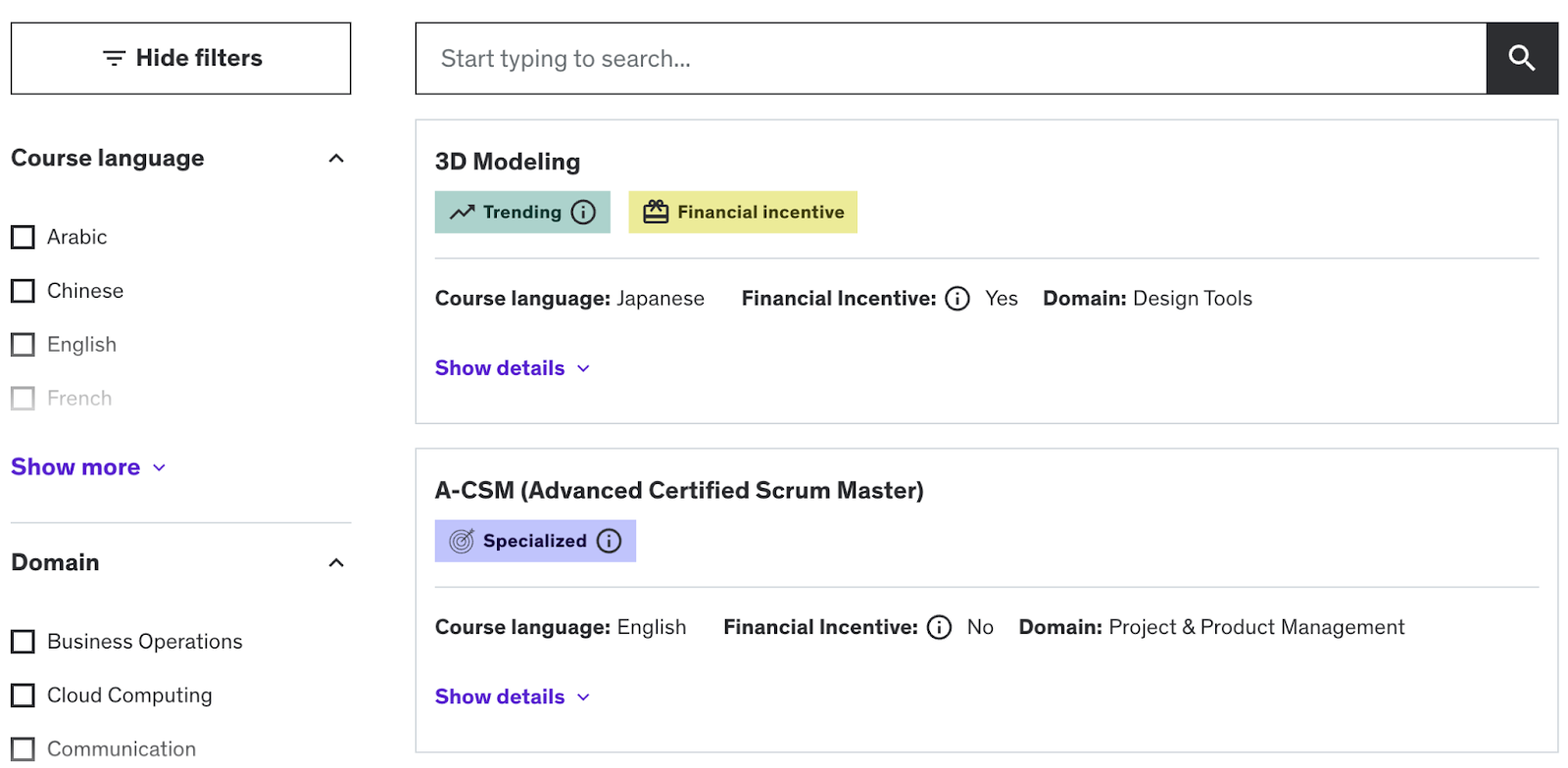Click info icon beside 3D Modeling Financial Incentive
The height and width of the screenshot is (768, 1568).
click(x=957, y=299)
